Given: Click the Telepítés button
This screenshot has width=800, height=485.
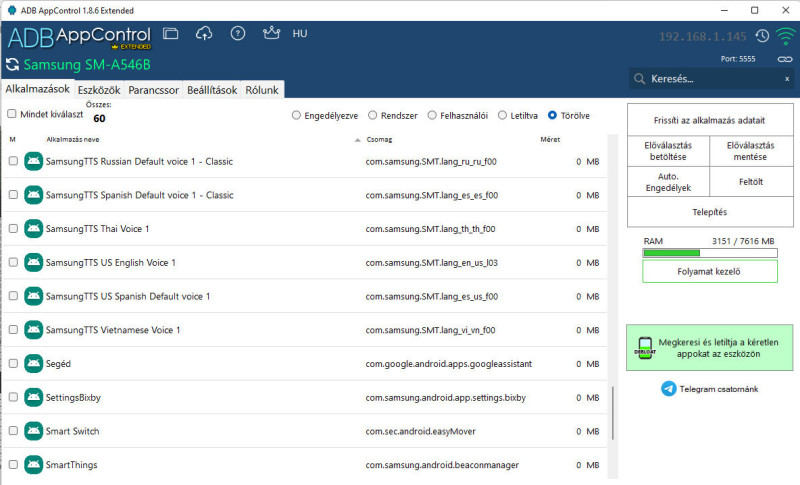Looking at the screenshot, I should point(709,212).
